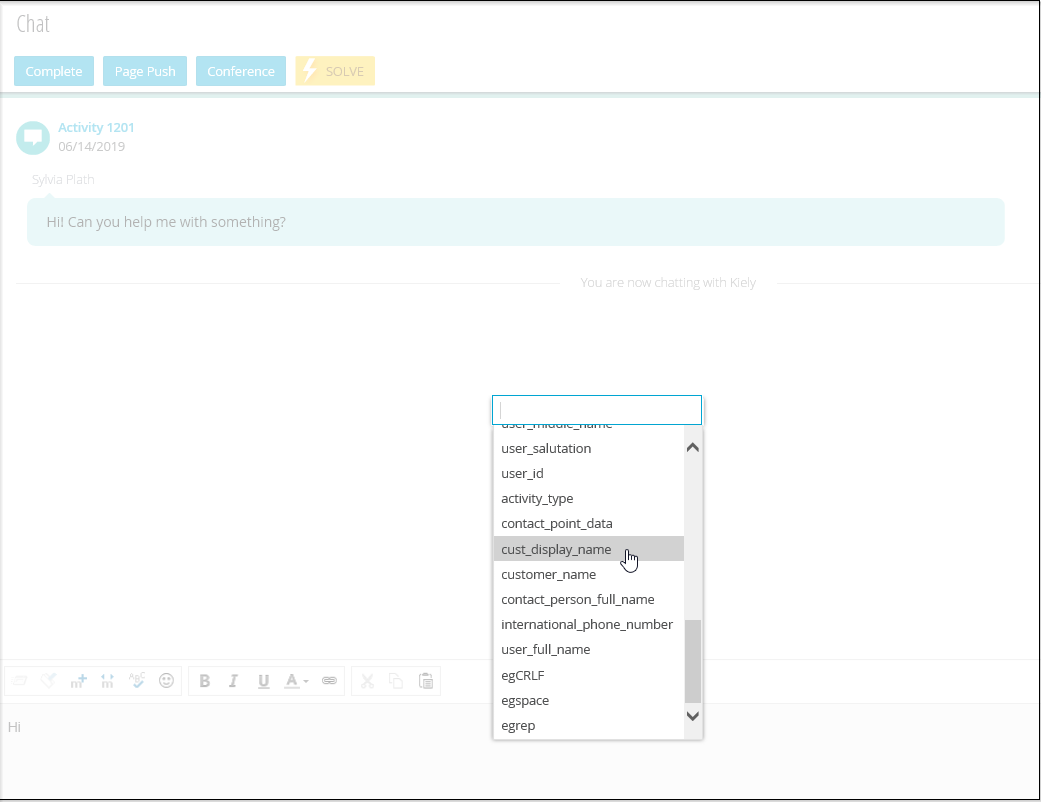Insert a hyperlink with the link icon
The width and height of the screenshot is (1041, 802).
coord(329,681)
